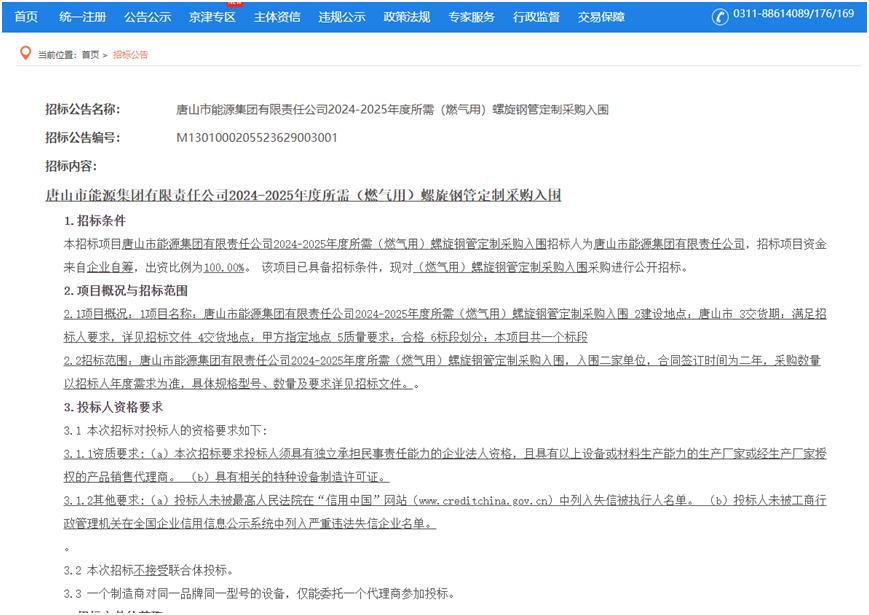Viewport: 869px width, 615px height.
Task: Open the 交易保障 navigation item
Action: 601,17
